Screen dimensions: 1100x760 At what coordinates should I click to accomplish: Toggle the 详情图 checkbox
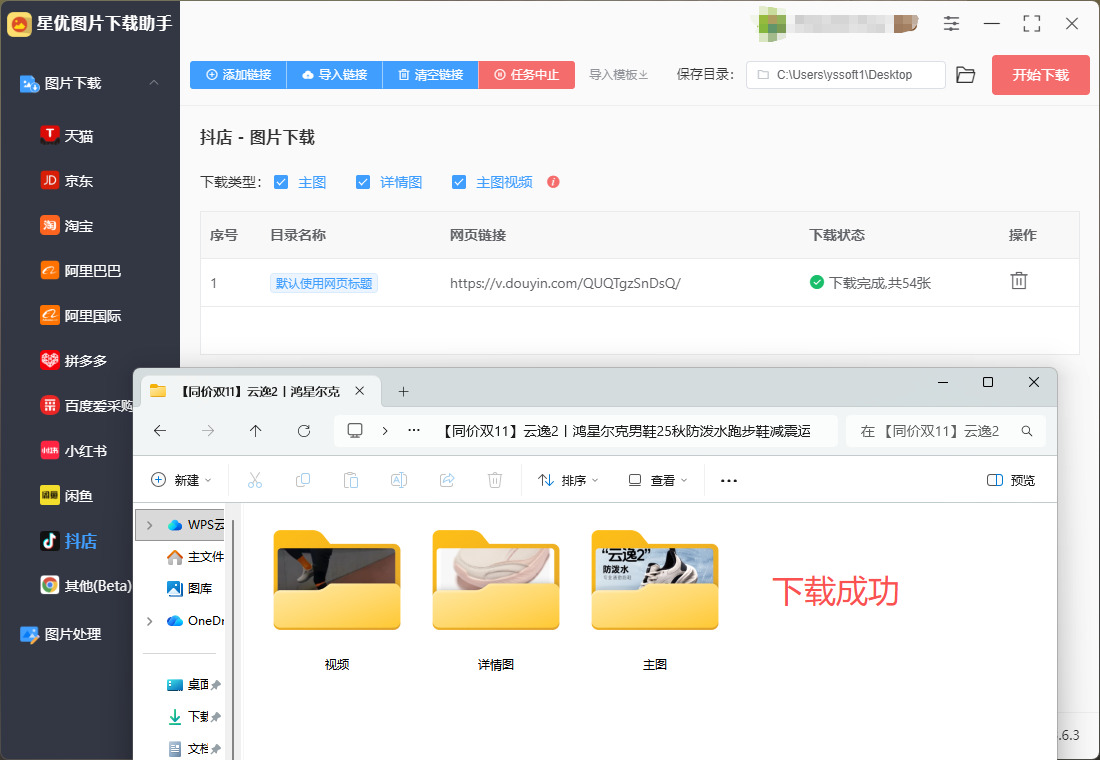[x=363, y=182]
